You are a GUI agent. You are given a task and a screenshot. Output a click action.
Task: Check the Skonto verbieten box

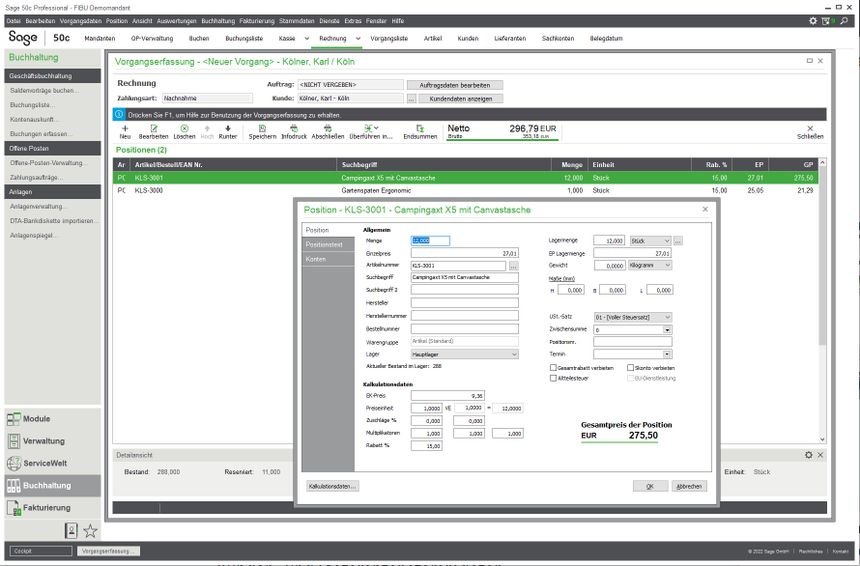click(630, 368)
